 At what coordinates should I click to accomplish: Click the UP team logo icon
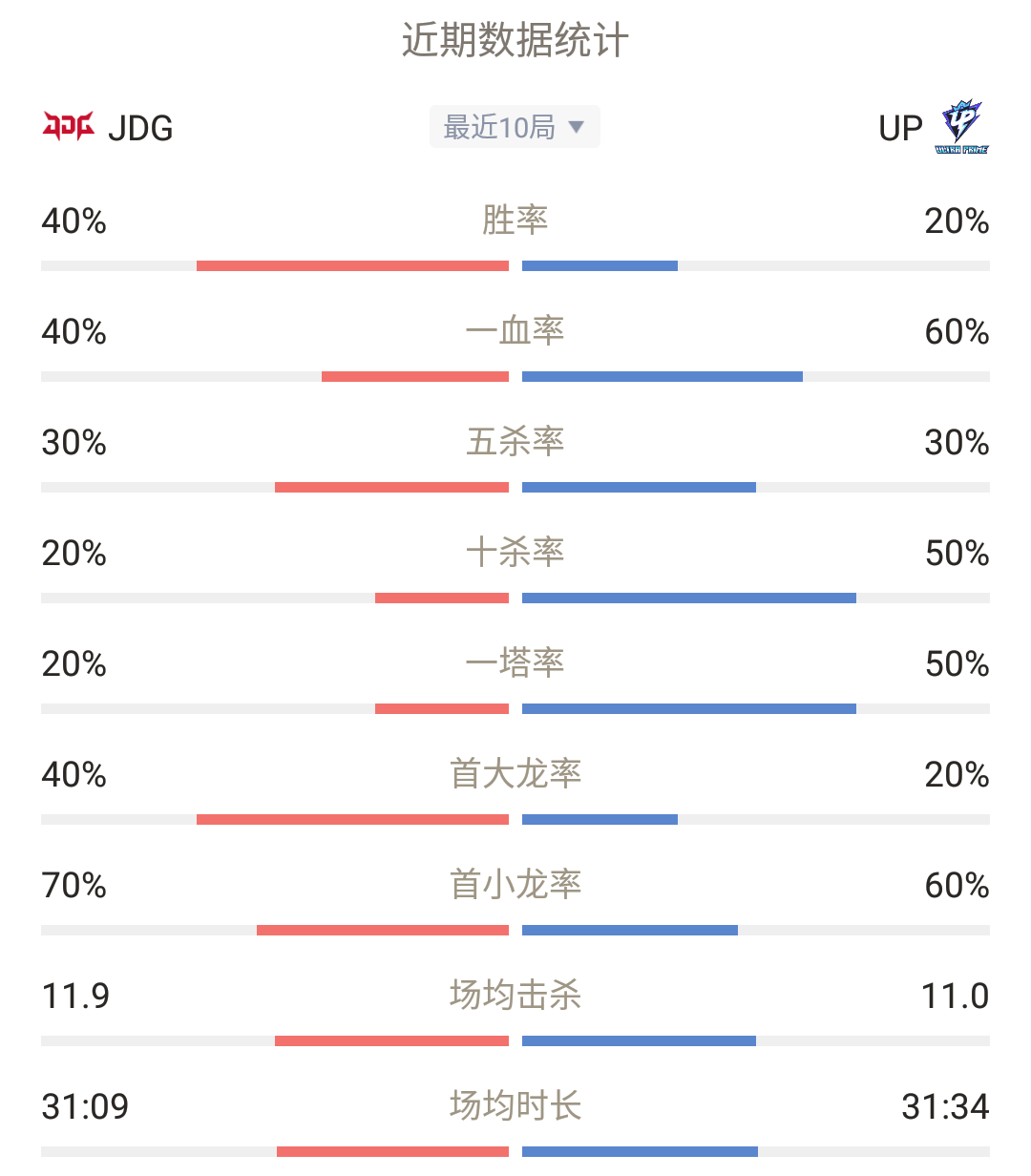pos(961,127)
